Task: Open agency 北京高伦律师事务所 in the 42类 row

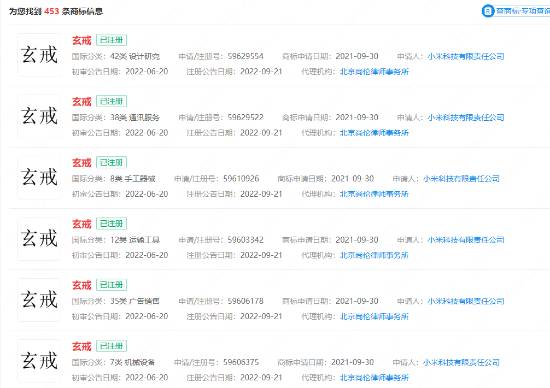Action: (374, 72)
